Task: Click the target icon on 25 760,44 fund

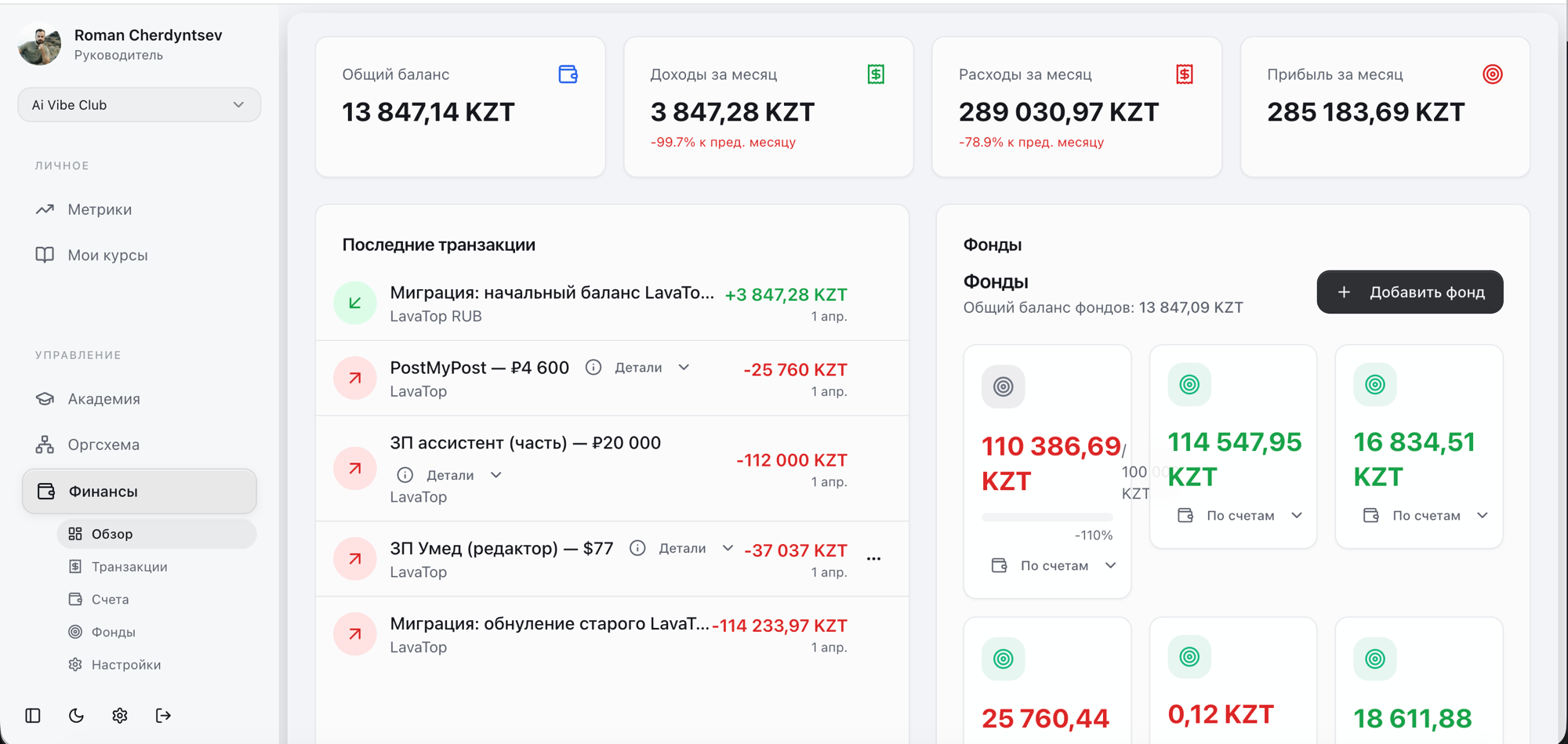Action: pyautogui.click(x=1004, y=659)
